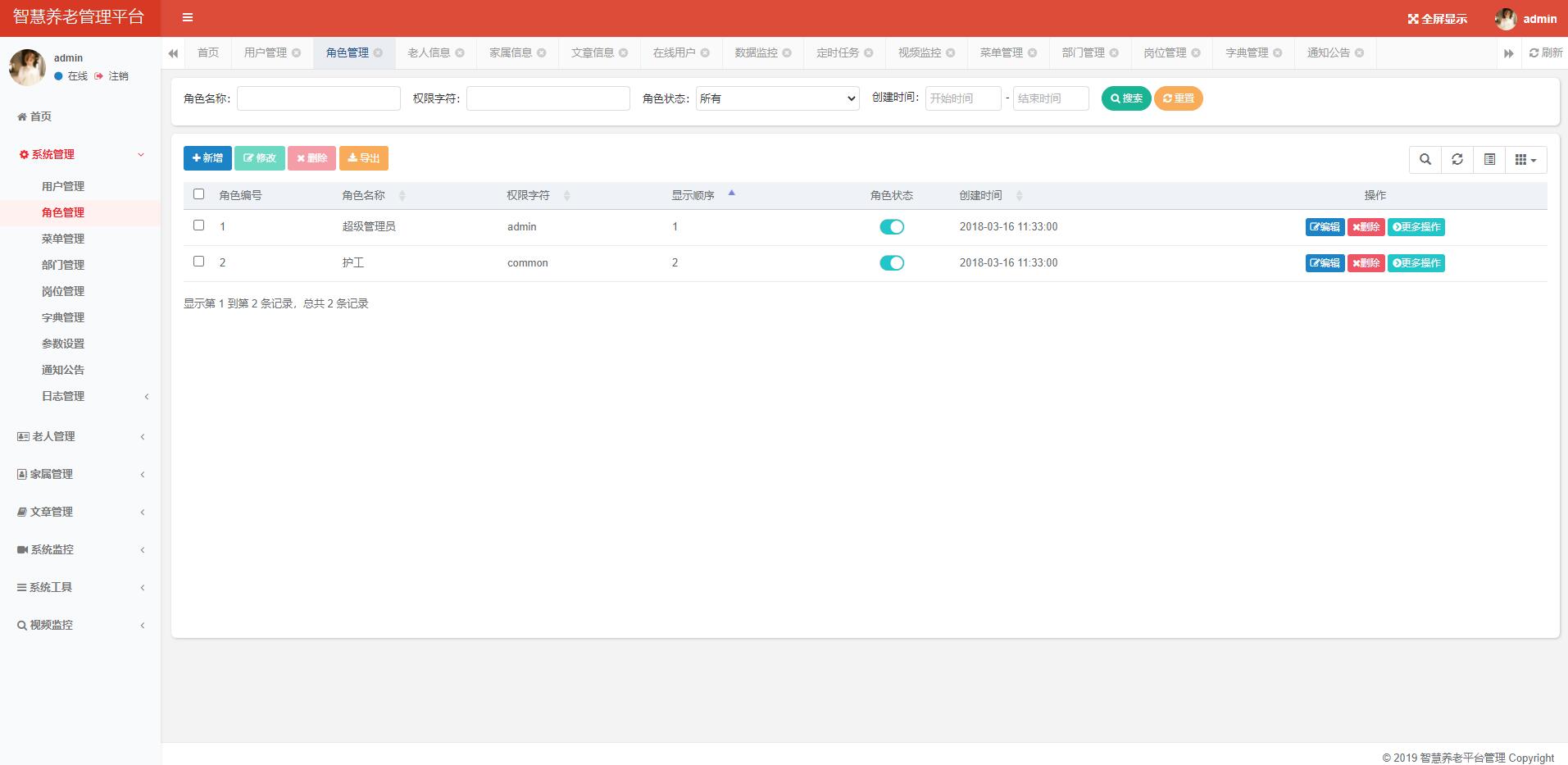Expand the 系统监控 sidebar menu
The width and height of the screenshot is (1568, 765).
80,549
